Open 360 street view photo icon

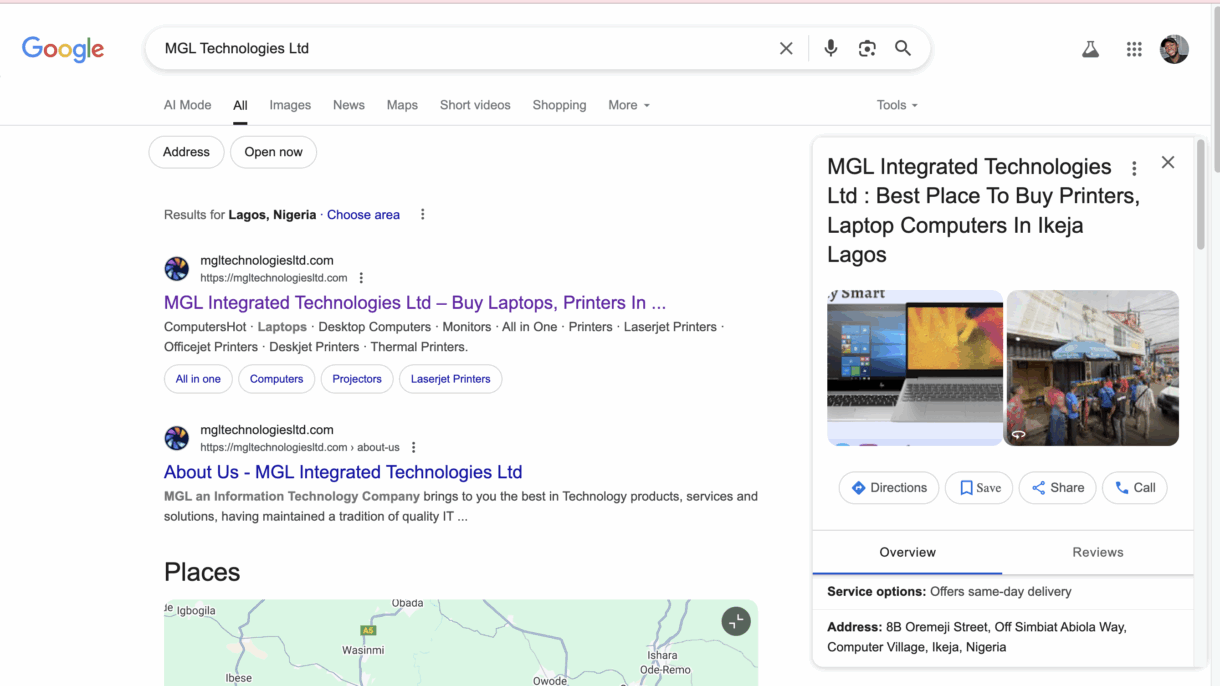click(1018, 434)
